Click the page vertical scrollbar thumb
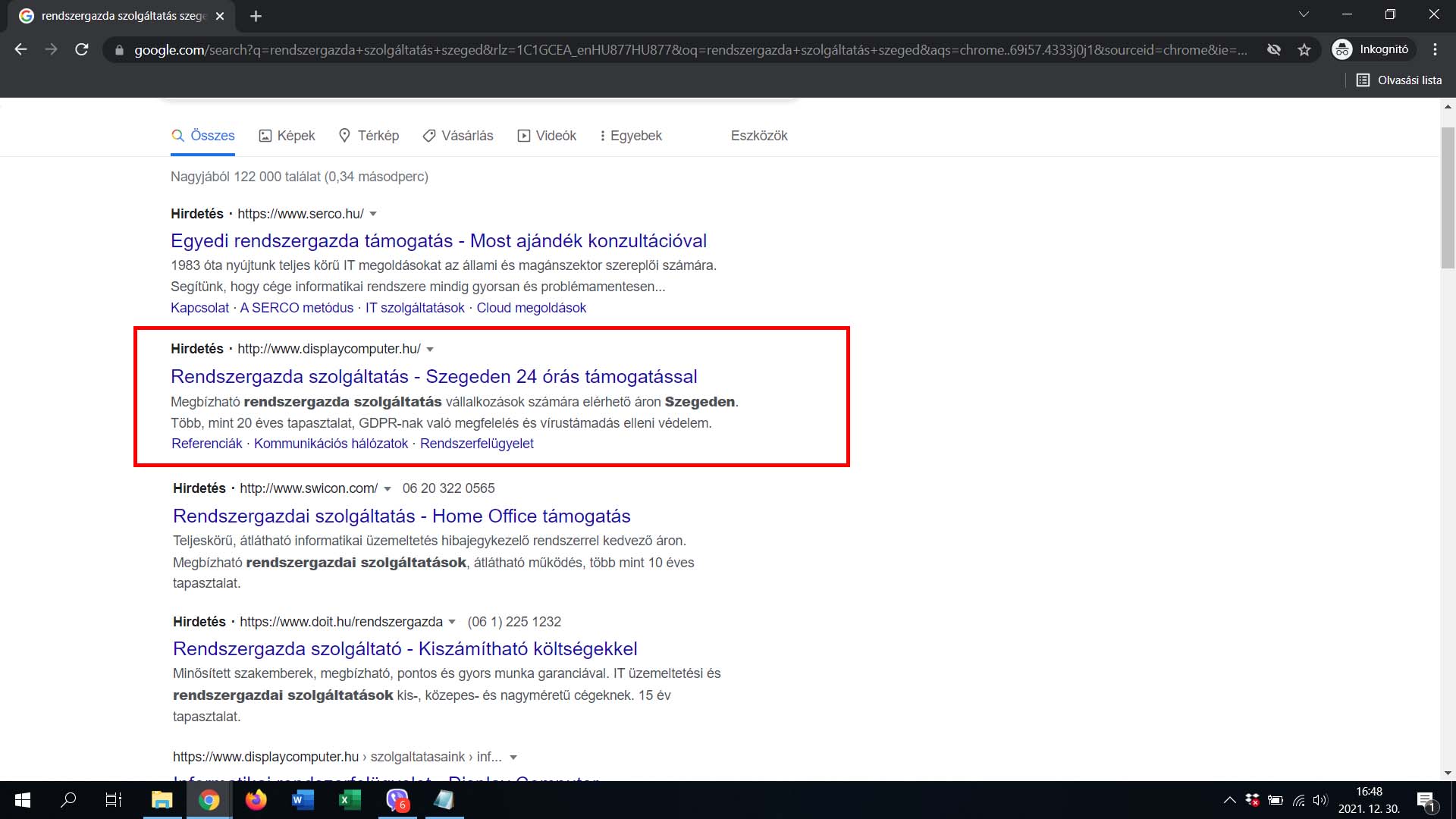Screen dimensions: 1456x819 (x=1448, y=197)
